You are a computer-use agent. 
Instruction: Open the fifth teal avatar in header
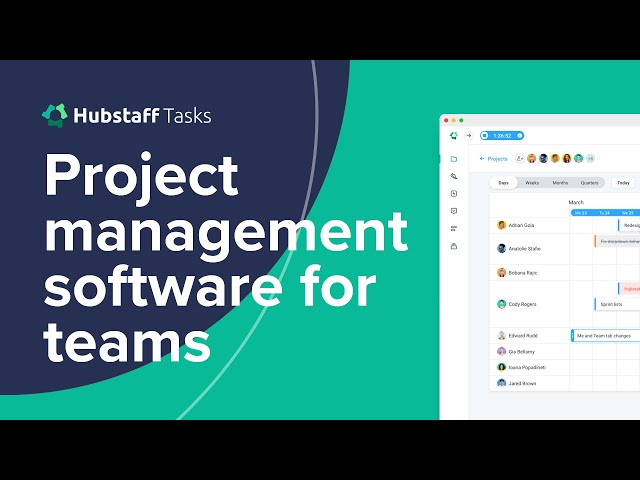(579, 158)
